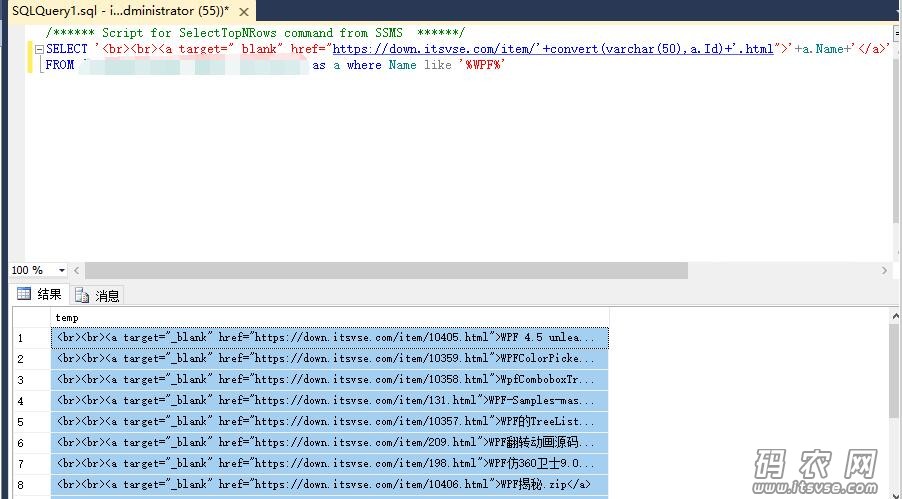Click the '%WPF%' string in the query

[x=481, y=65]
